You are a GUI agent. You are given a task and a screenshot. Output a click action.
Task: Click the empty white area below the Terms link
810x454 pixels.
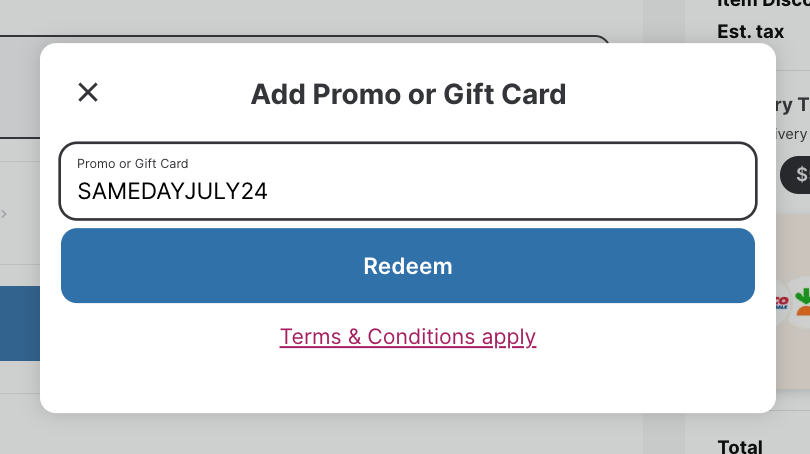pos(408,382)
